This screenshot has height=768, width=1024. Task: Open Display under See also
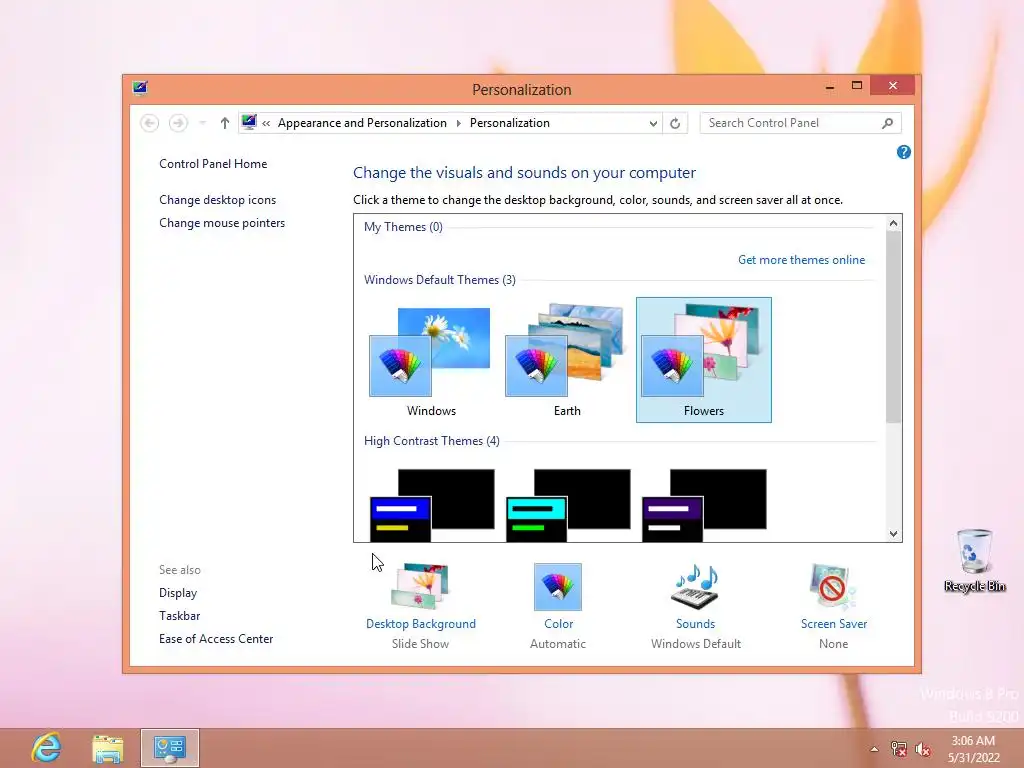coord(178,593)
